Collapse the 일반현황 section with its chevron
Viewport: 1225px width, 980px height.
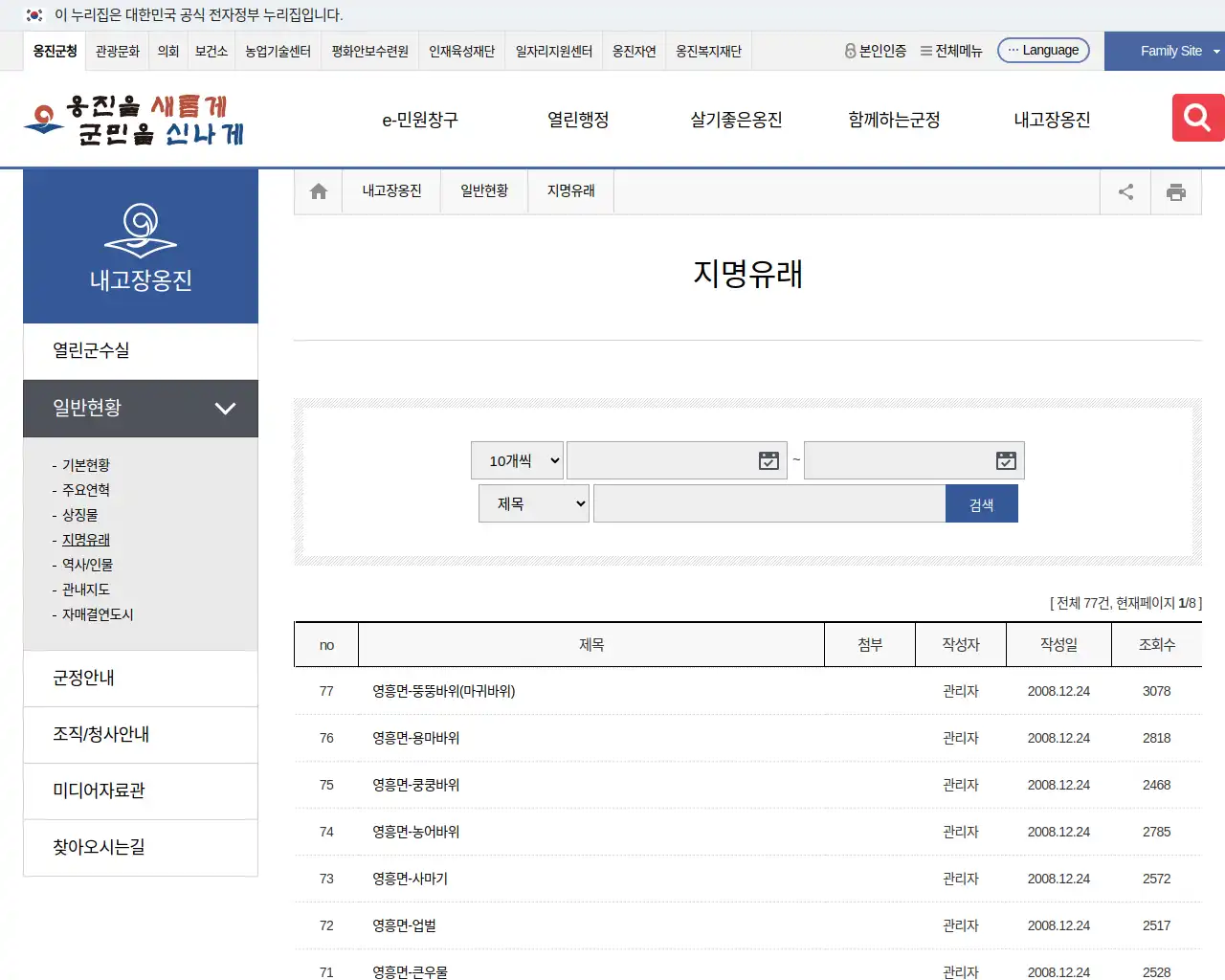pos(226,409)
